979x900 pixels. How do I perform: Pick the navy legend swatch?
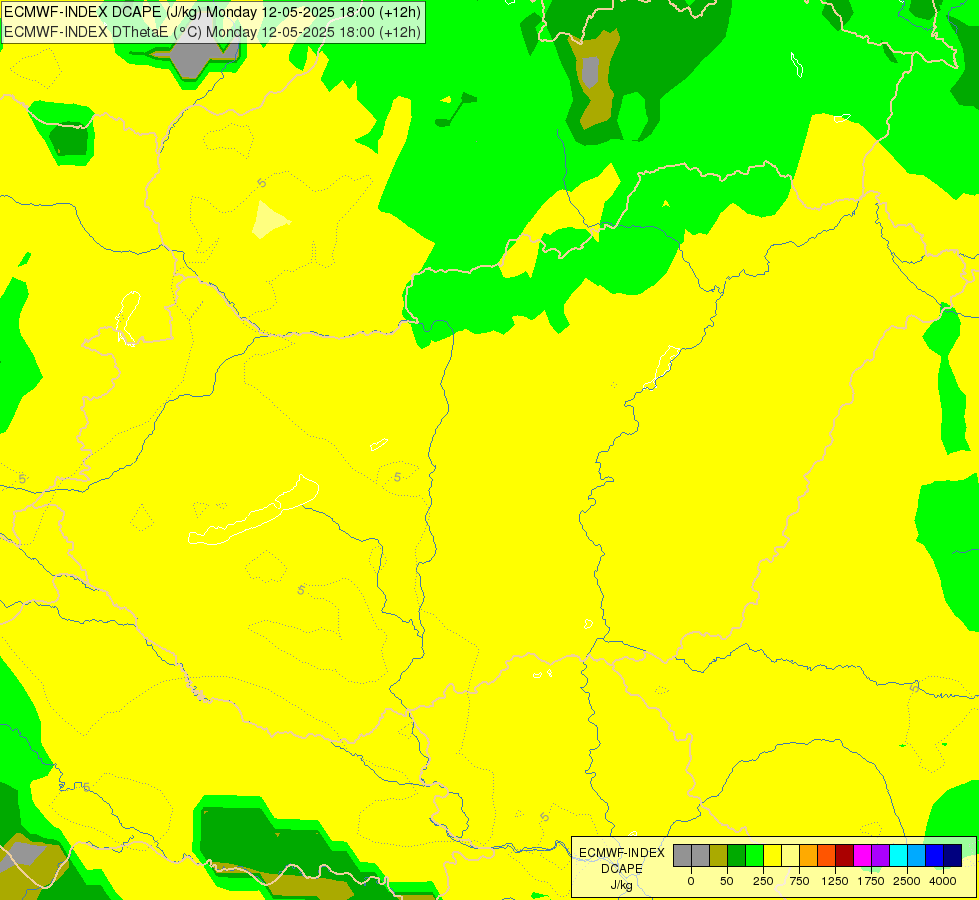(x=953, y=855)
